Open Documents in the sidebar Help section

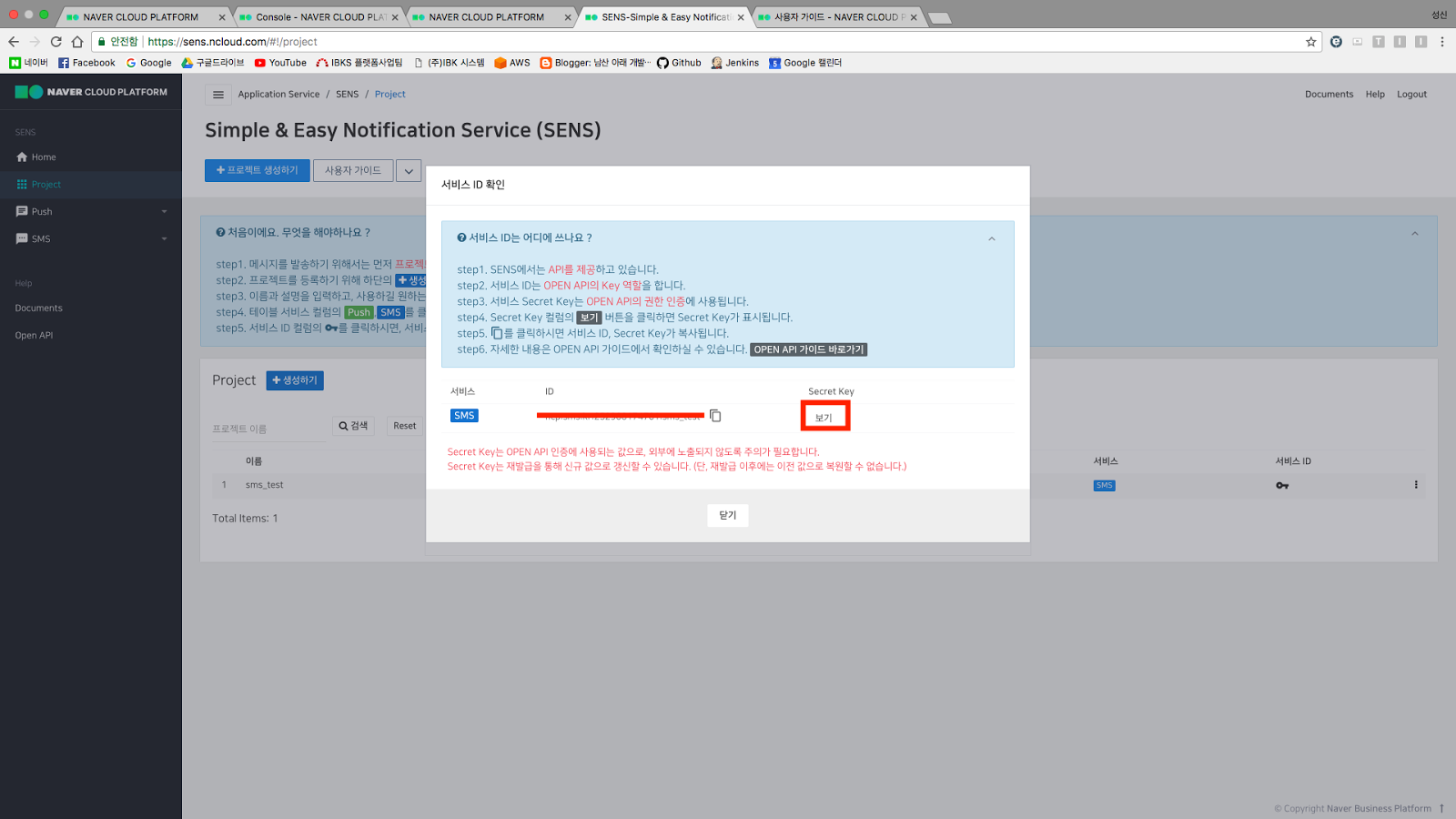[38, 308]
